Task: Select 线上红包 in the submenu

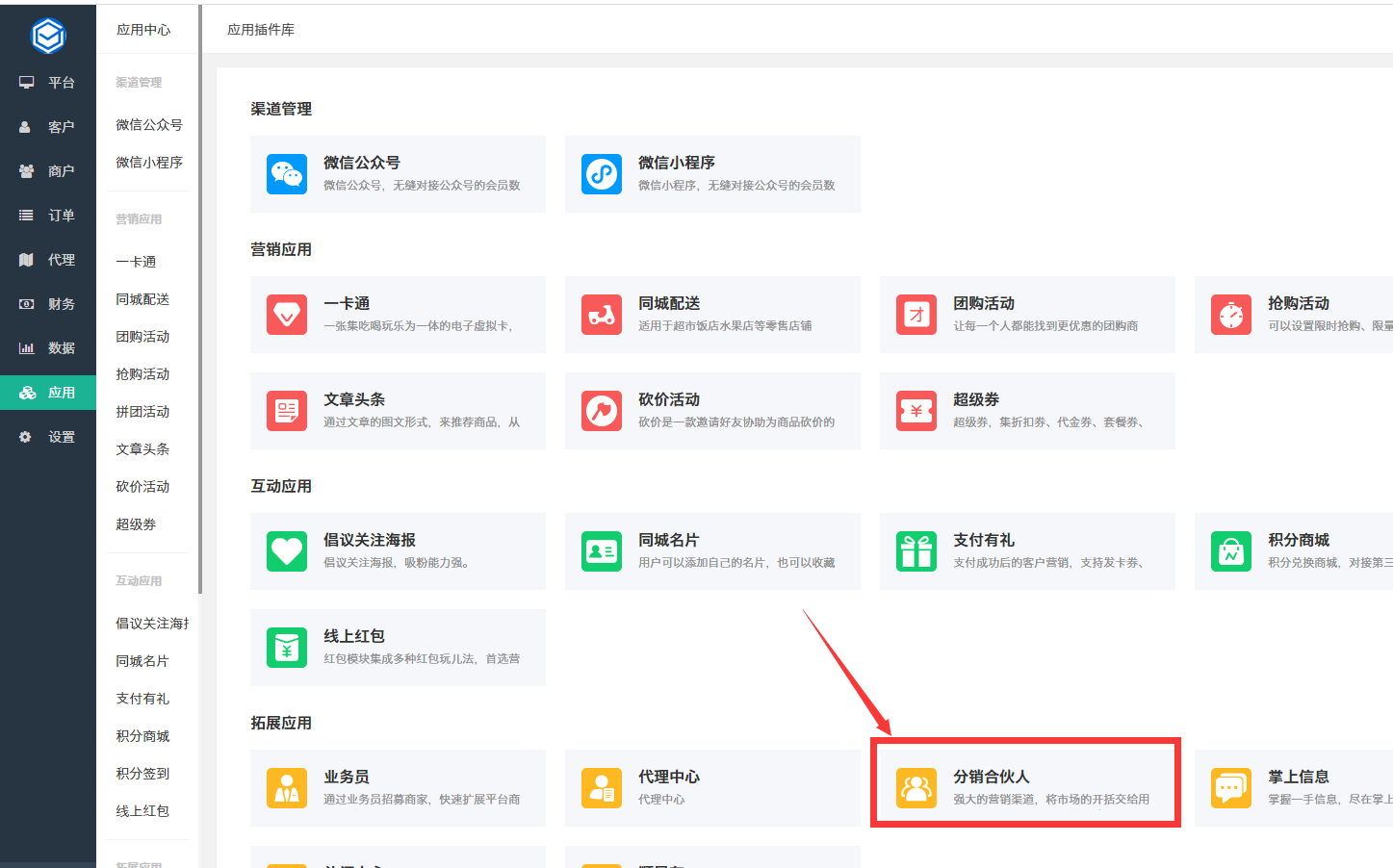Action: (x=142, y=811)
